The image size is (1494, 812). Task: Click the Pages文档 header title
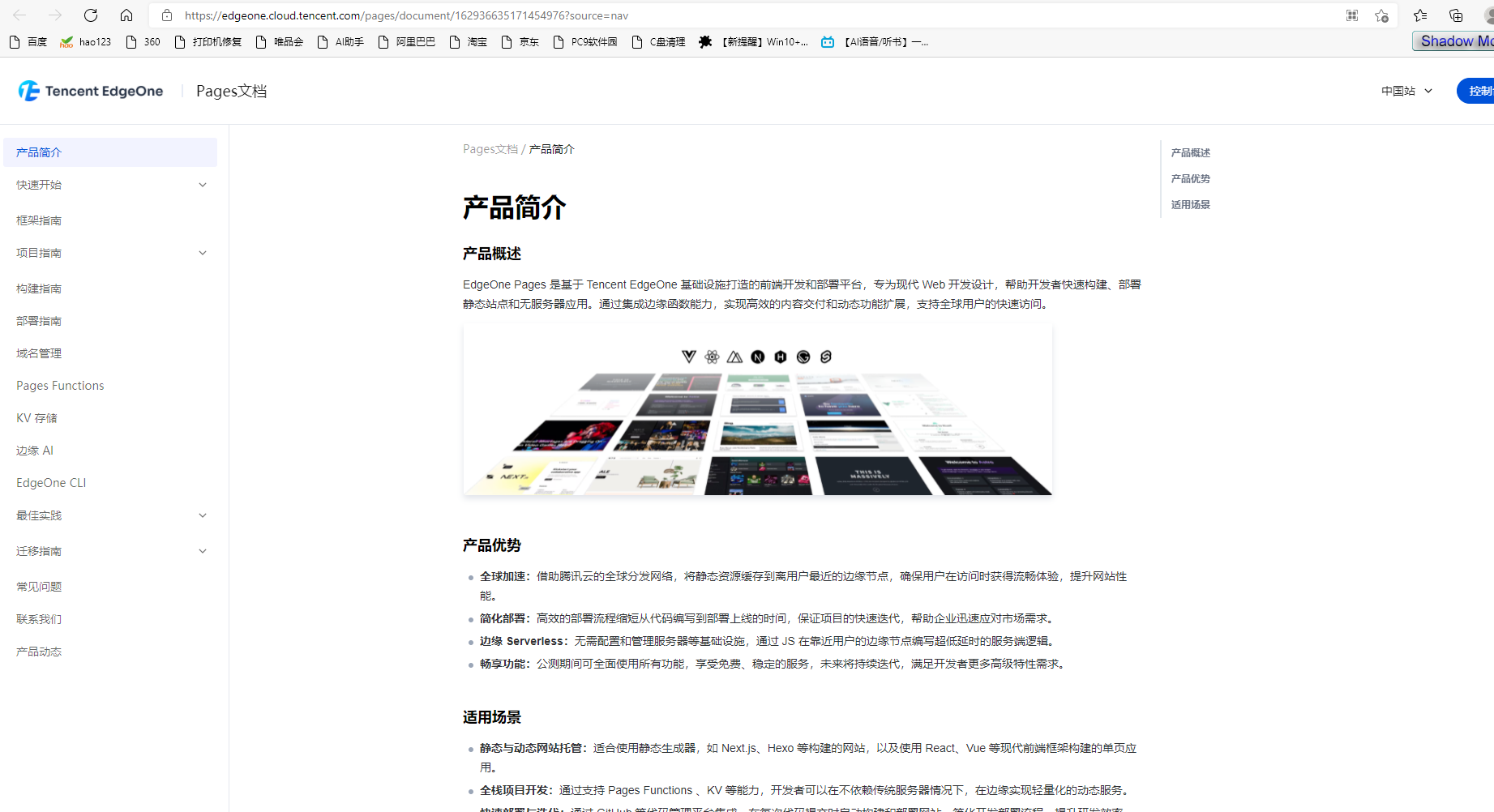[x=232, y=91]
